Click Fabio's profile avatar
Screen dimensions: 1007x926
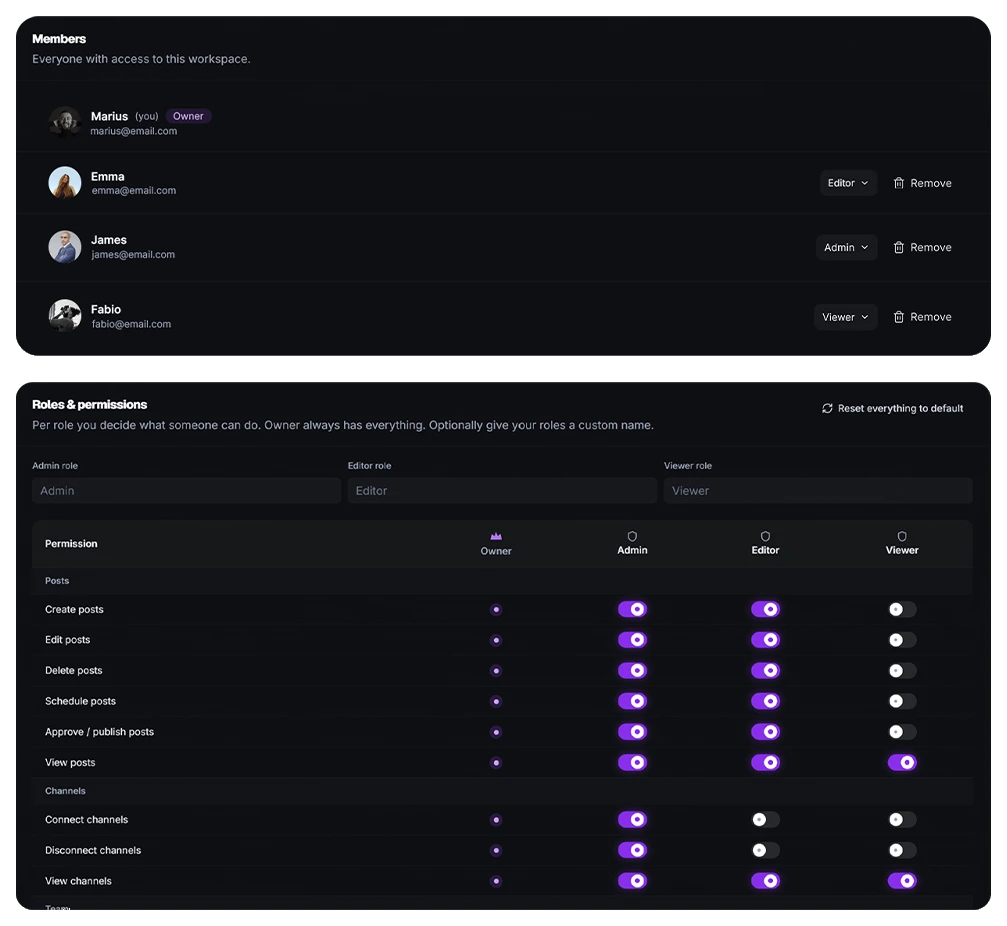65,315
